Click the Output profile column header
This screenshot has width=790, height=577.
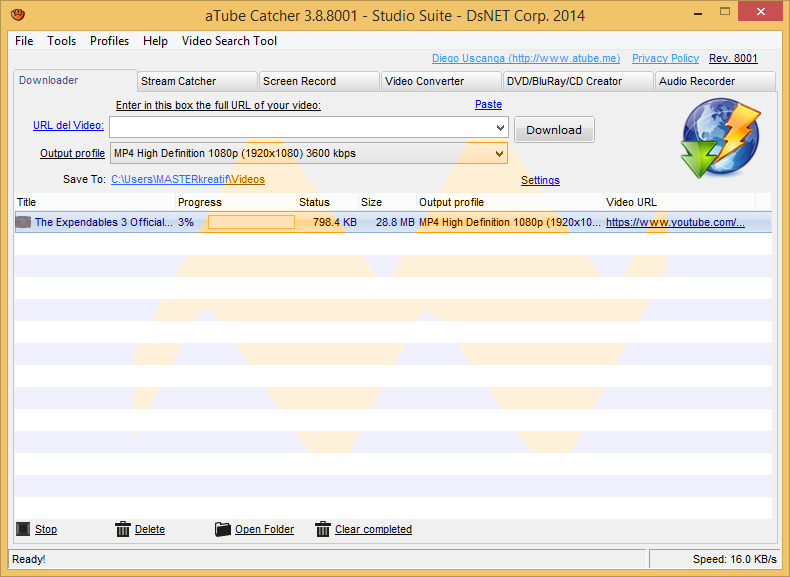tap(510, 202)
